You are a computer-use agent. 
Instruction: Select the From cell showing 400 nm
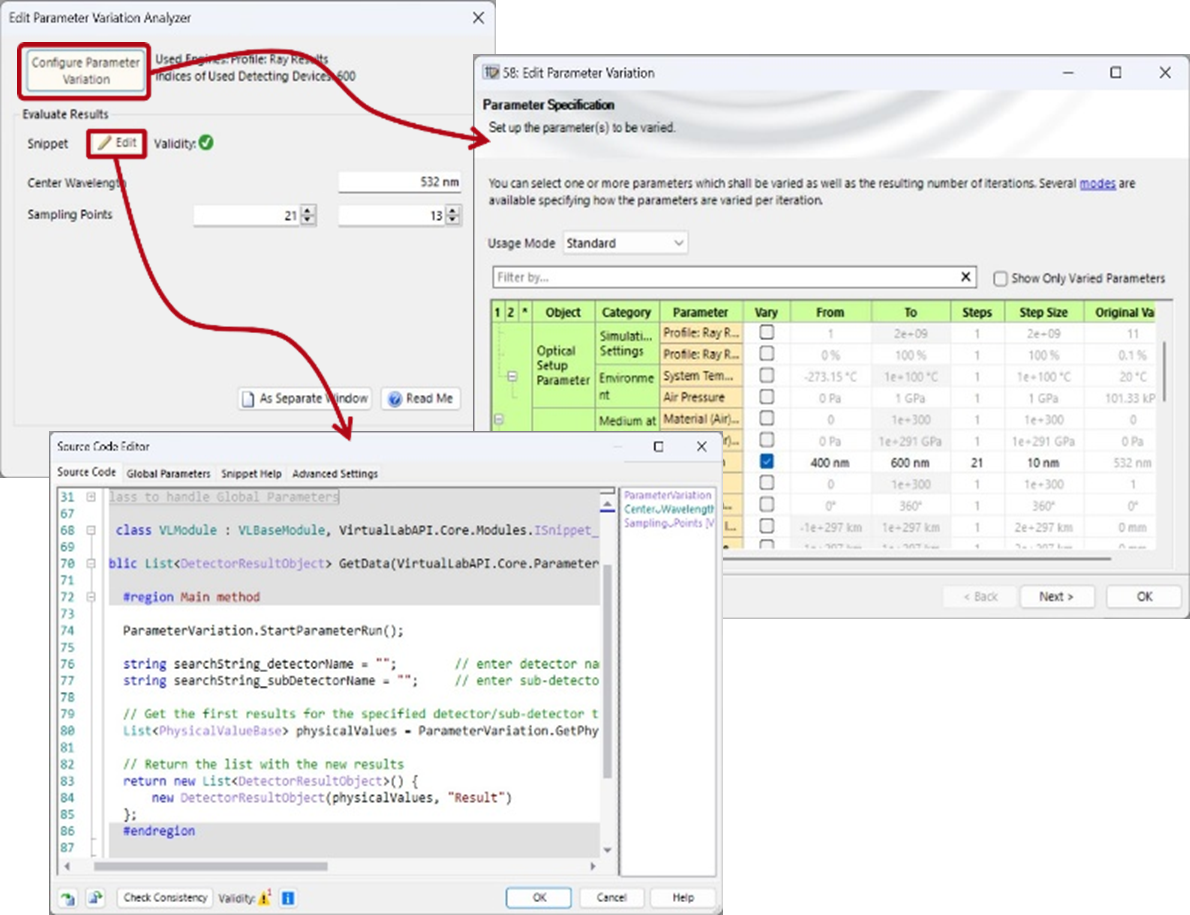point(830,462)
